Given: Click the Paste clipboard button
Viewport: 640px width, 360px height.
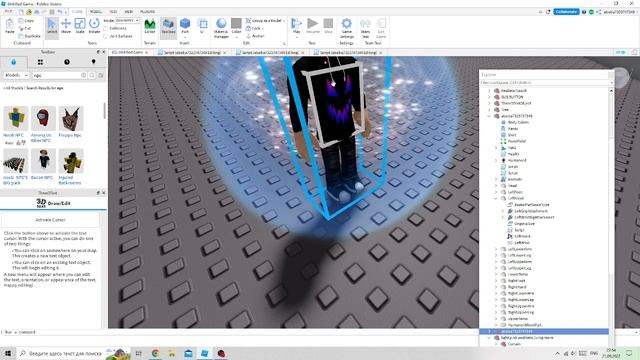Looking at the screenshot, I should [x=9, y=27].
